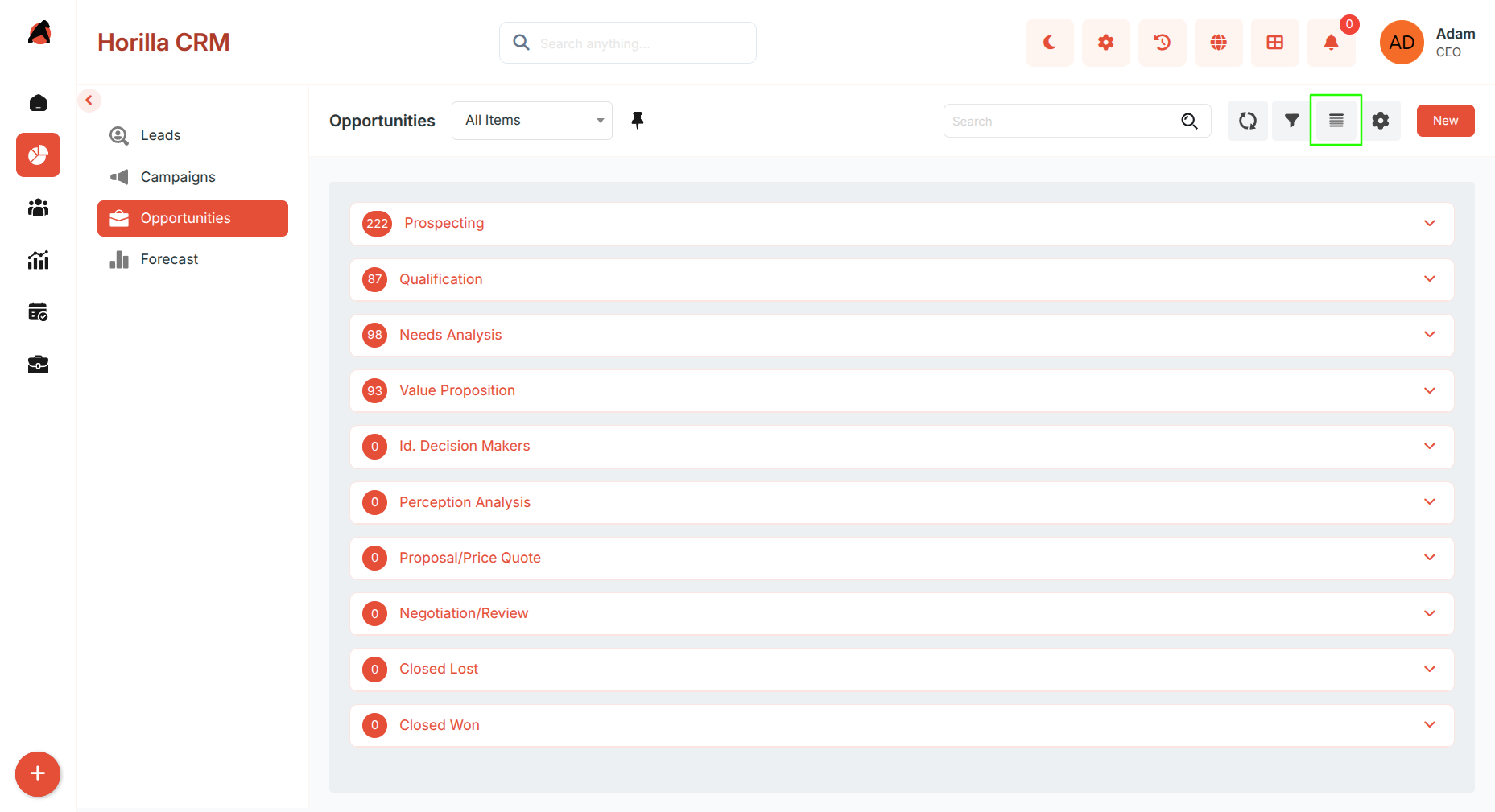The image size is (1495, 812).
Task: Open the apps grid icon in header
Action: click(1274, 43)
